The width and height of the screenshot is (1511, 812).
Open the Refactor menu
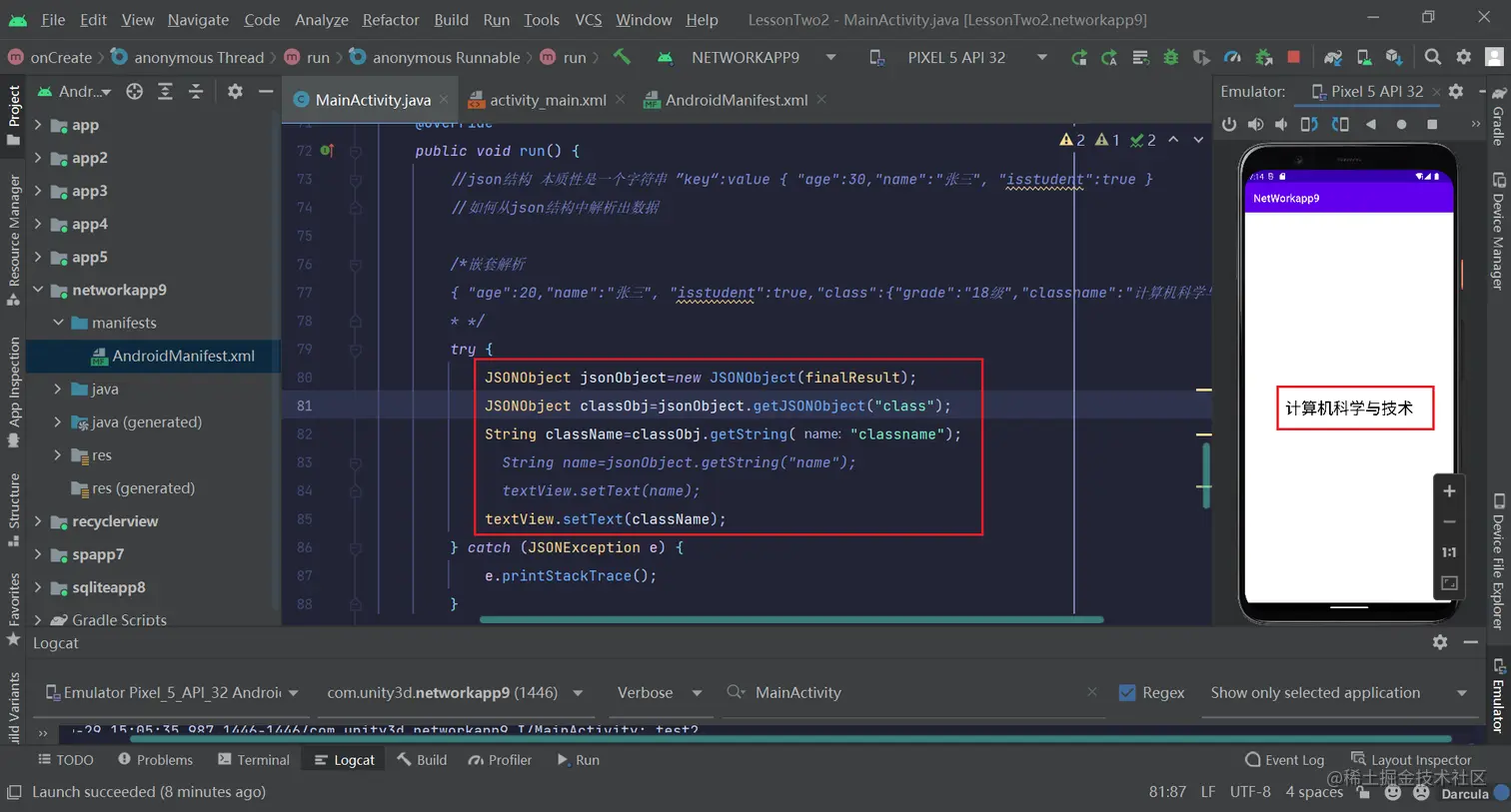(x=391, y=19)
